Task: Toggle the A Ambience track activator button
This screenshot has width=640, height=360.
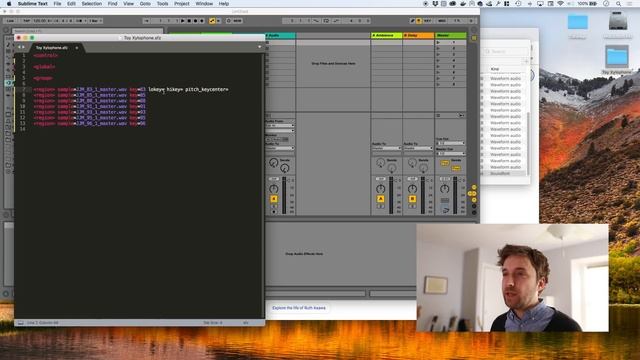Action: pos(380,199)
